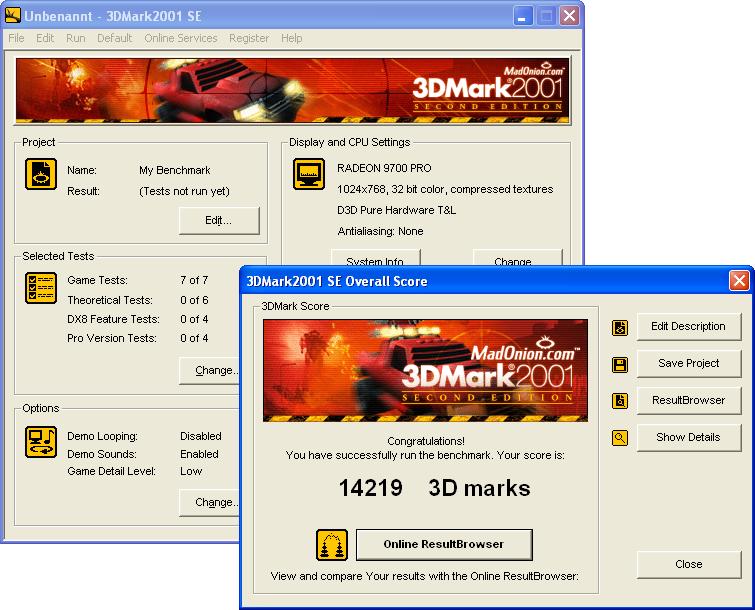Click the Demo Sounds Enabled value

pyautogui.click(x=199, y=454)
